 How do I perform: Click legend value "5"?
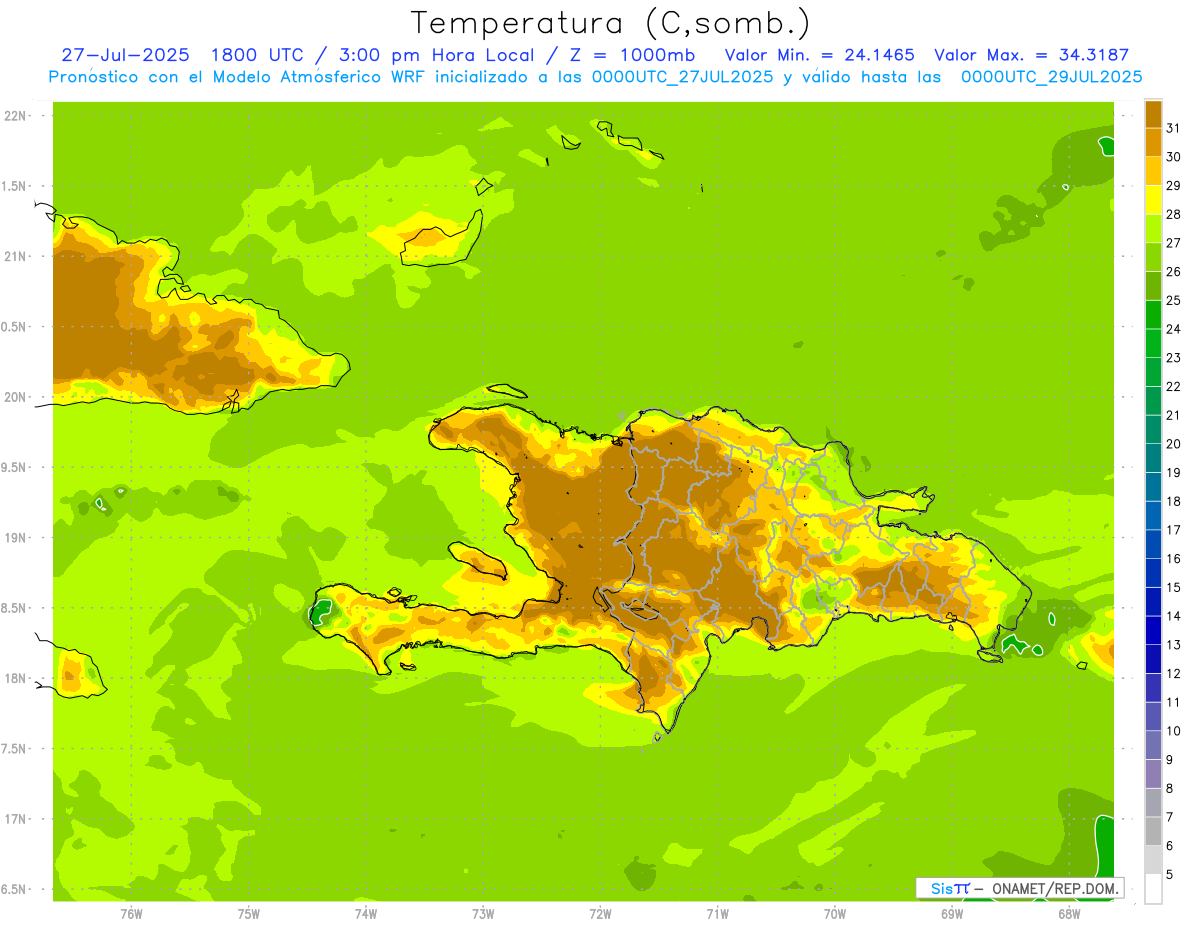1169,874
